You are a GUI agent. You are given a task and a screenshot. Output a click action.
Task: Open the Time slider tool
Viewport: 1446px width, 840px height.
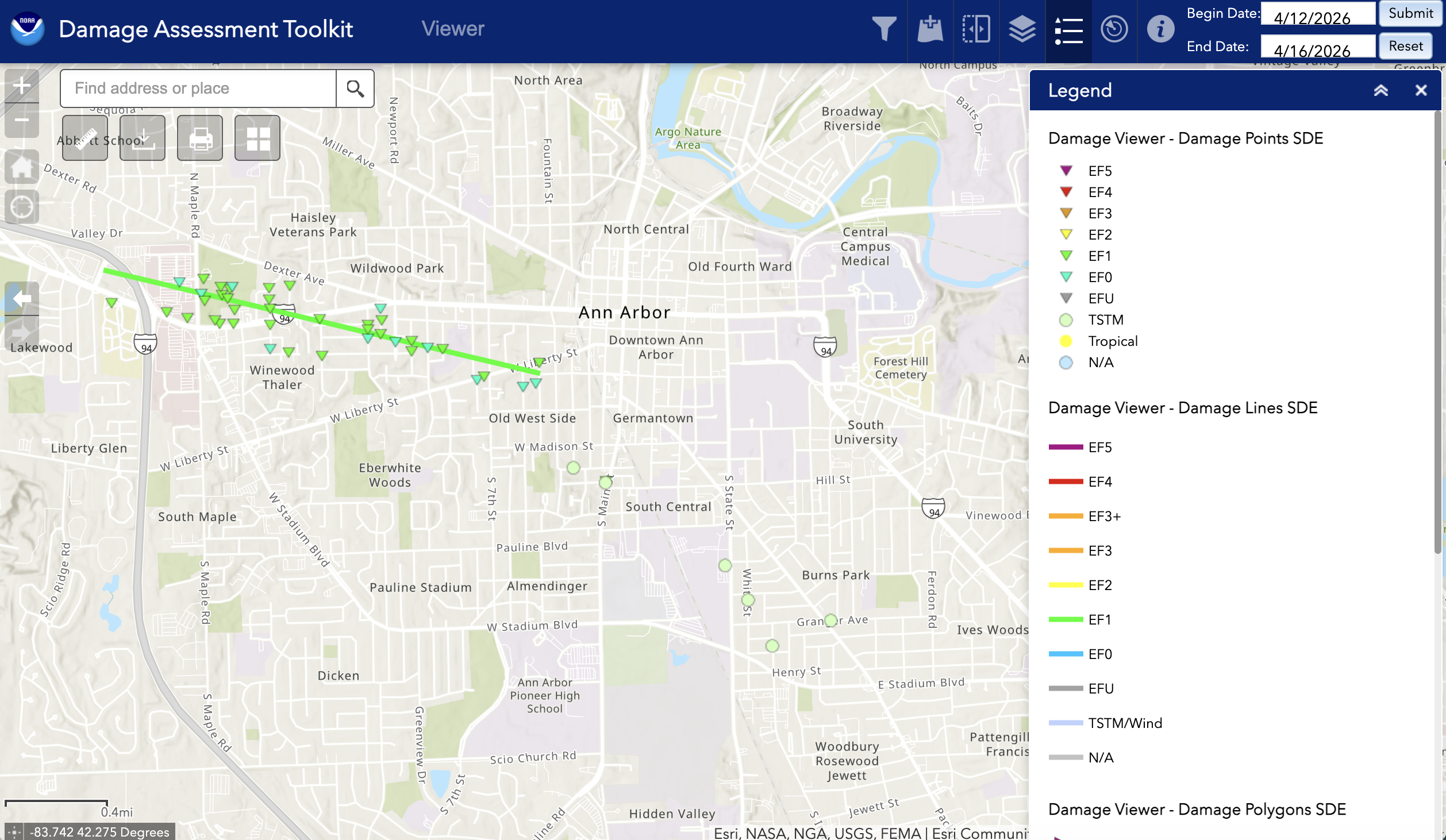1114,28
